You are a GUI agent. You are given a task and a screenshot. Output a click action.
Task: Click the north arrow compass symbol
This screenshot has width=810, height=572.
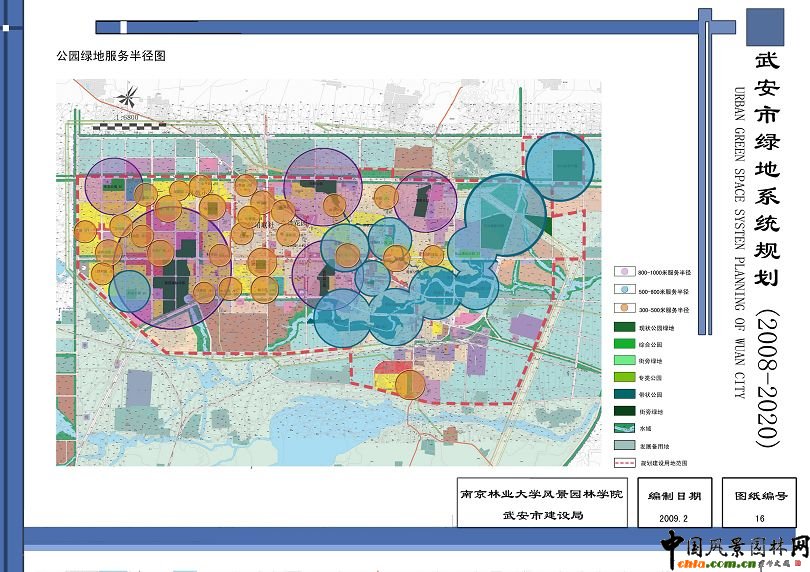click(127, 98)
